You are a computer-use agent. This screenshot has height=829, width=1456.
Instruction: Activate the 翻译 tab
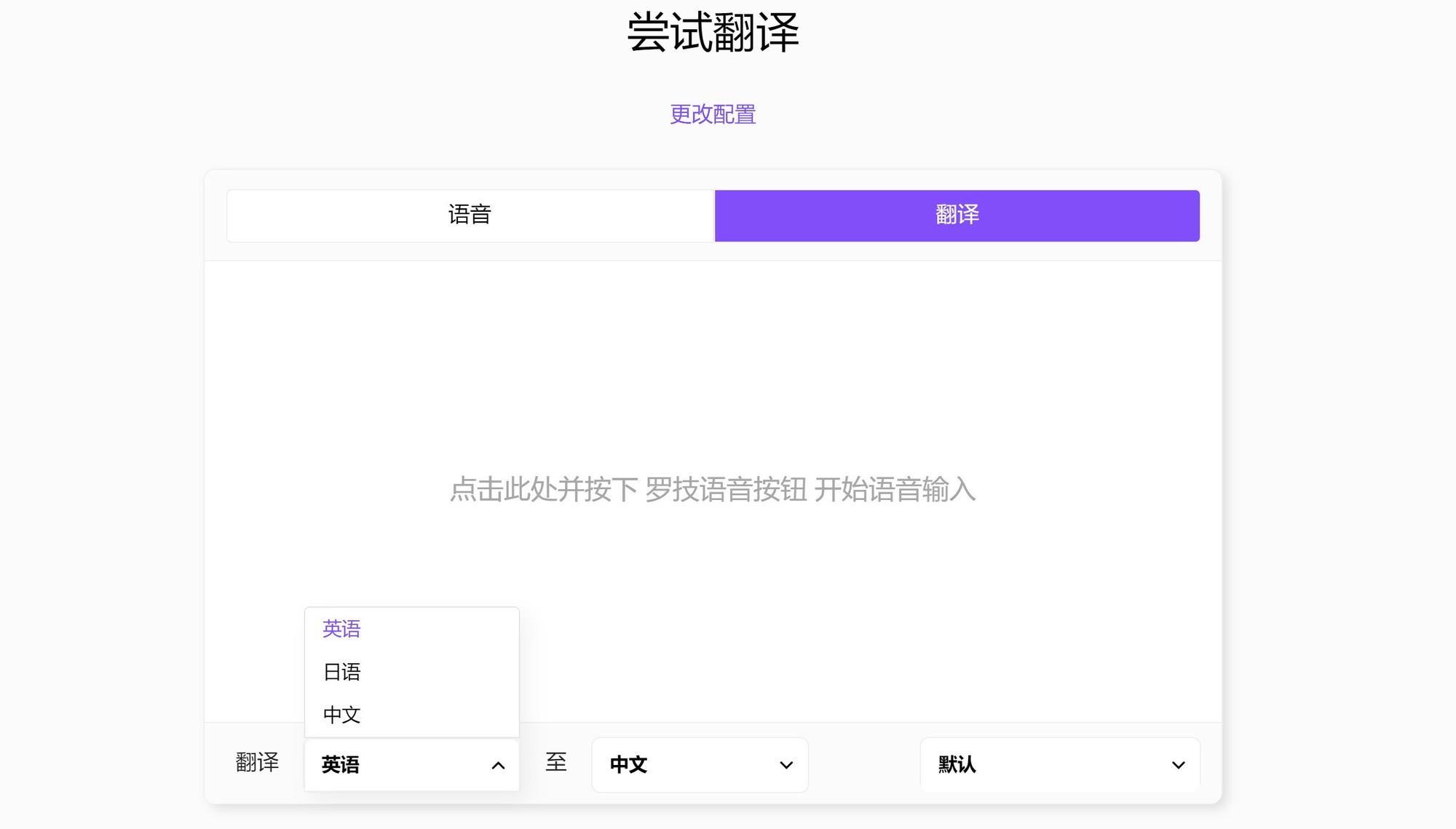point(957,215)
